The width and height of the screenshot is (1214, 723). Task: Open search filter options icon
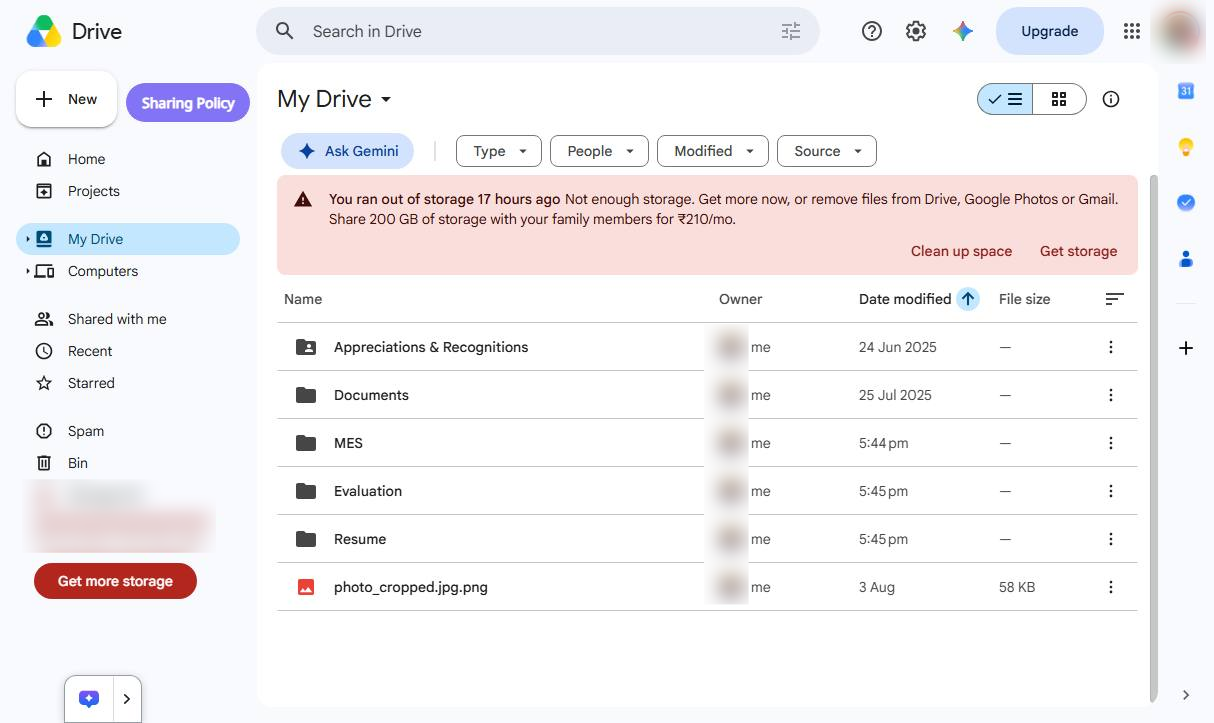coord(791,31)
